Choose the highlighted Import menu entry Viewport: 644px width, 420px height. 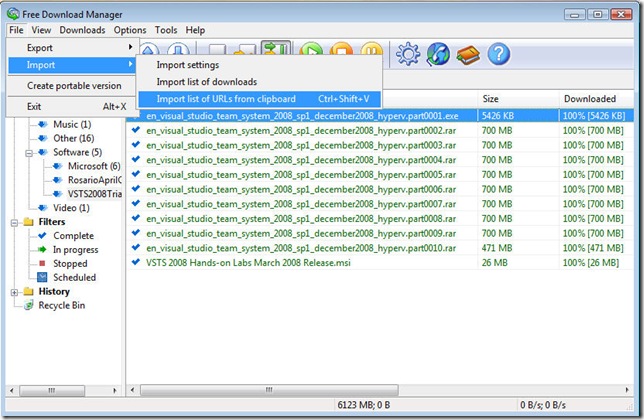point(73,65)
